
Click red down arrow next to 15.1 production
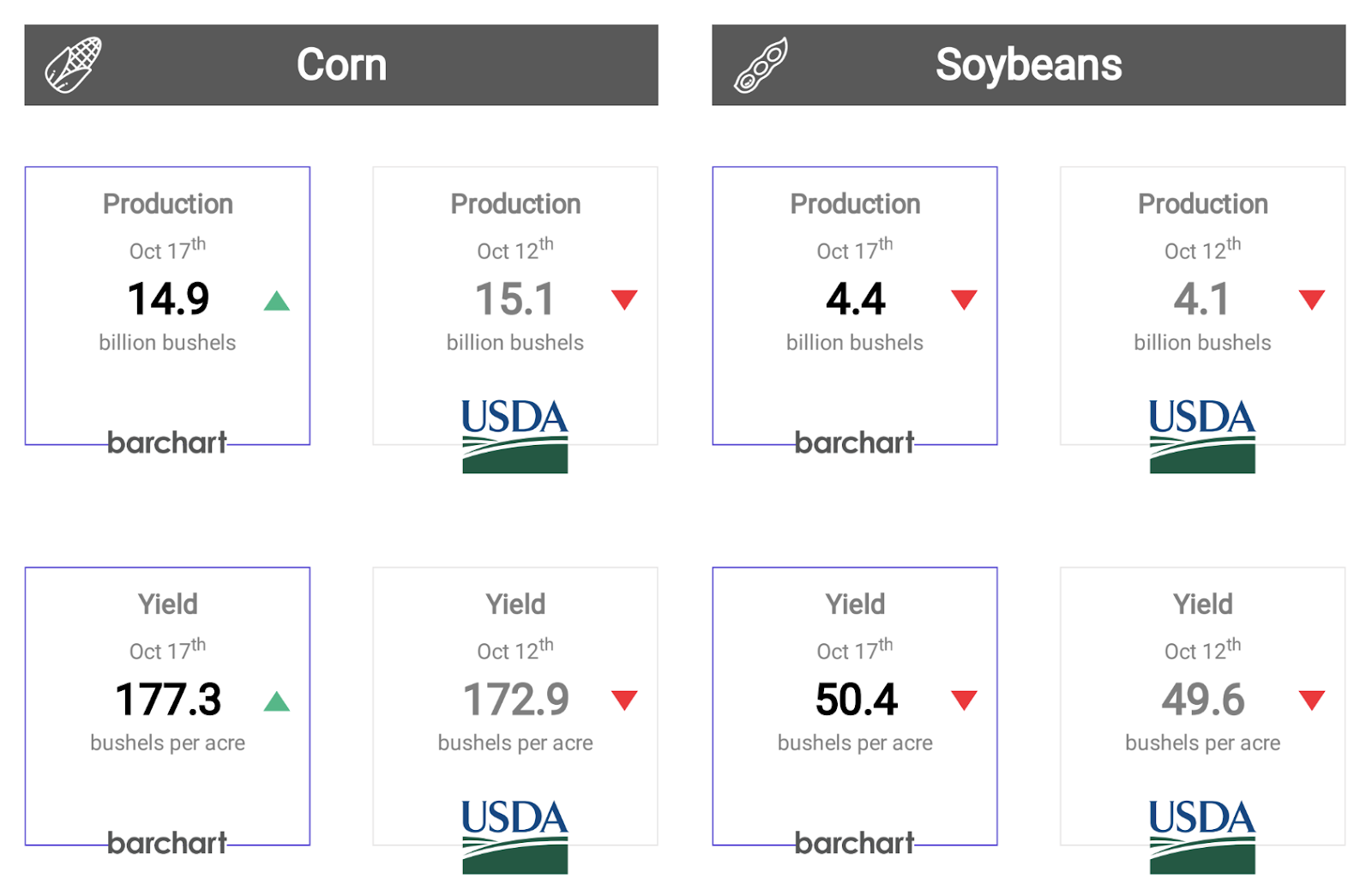tap(624, 299)
